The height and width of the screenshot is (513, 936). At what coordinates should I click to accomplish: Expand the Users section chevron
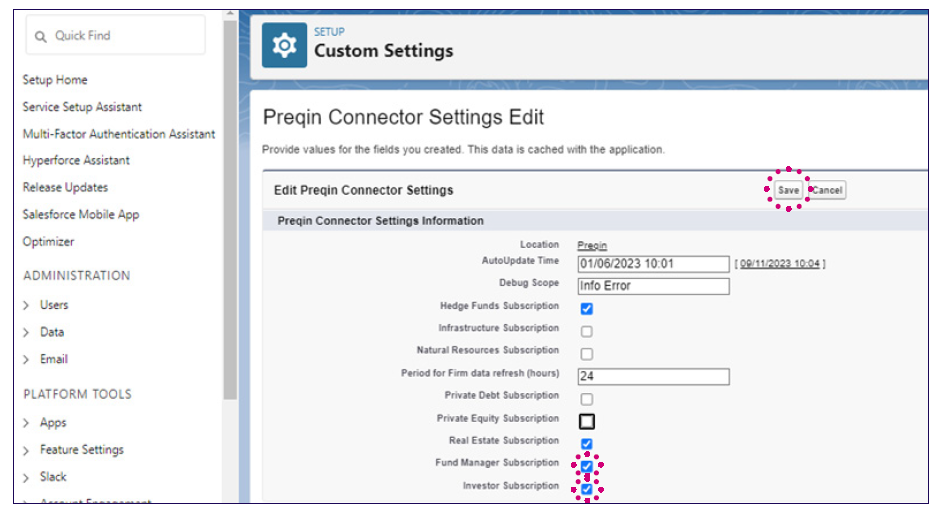pyautogui.click(x=26, y=305)
